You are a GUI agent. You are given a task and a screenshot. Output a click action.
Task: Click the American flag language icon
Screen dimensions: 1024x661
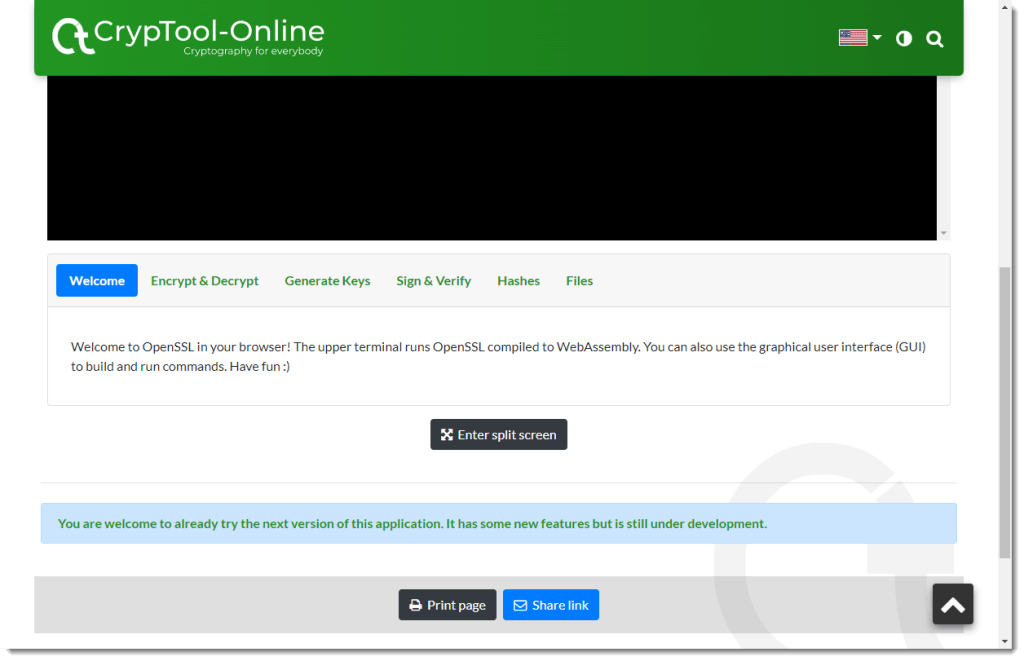(x=852, y=36)
